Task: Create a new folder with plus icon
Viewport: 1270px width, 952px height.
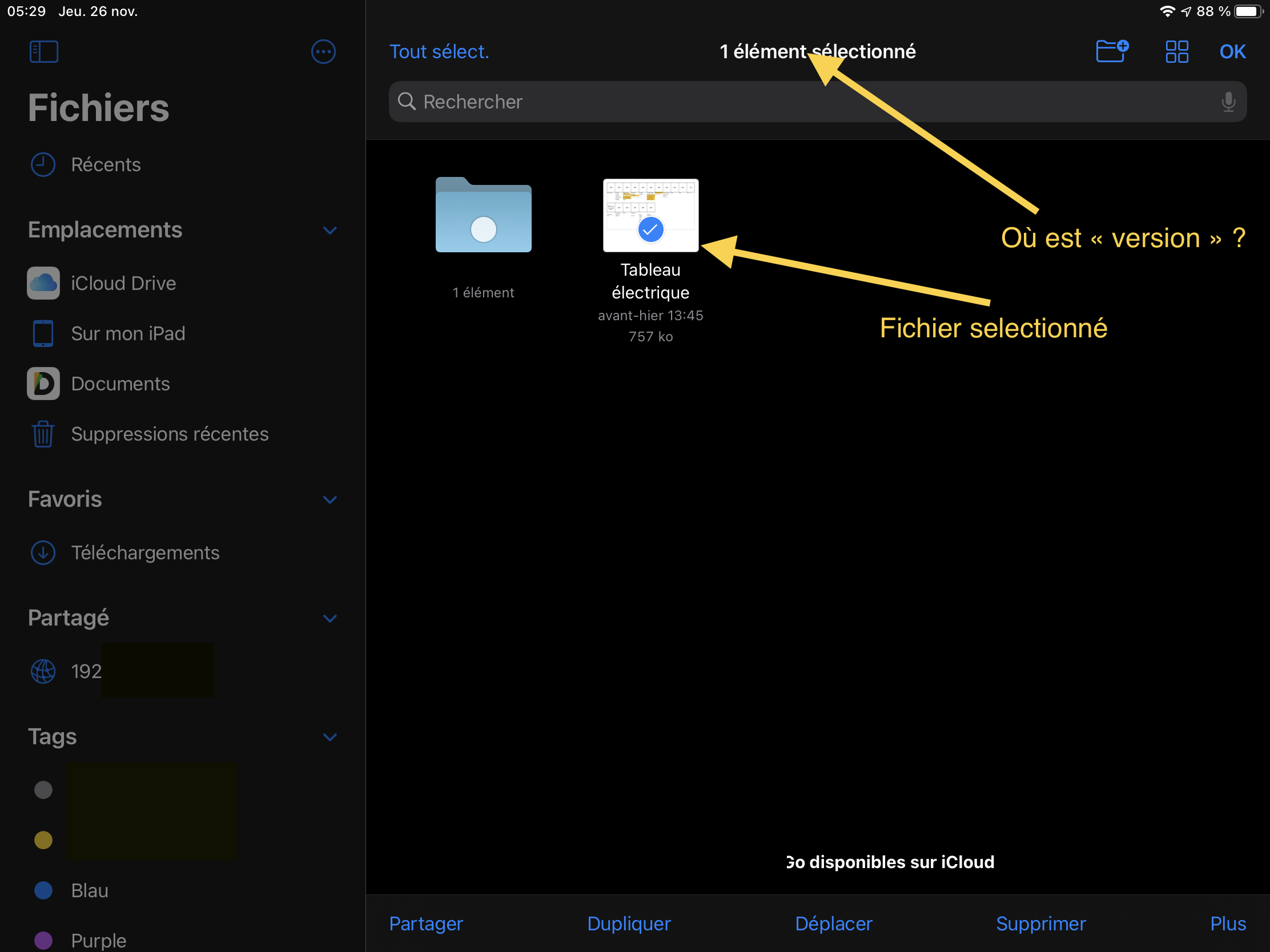Action: pos(1112,51)
